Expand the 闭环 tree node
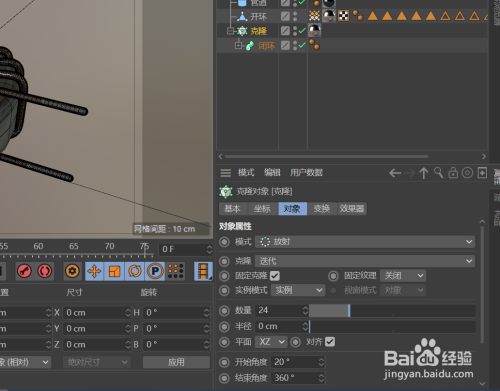This screenshot has height=391, width=500. (238, 45)
